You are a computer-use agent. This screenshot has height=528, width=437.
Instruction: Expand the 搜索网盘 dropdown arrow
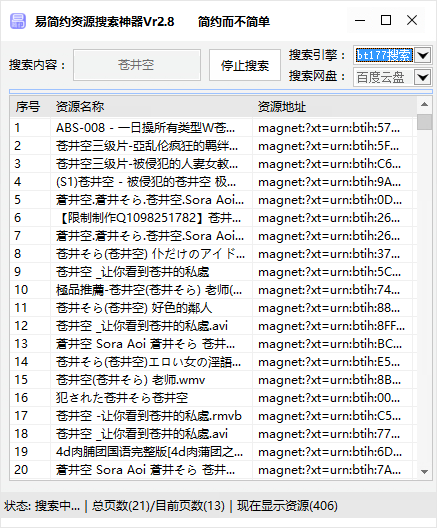(x=423, y=77)
